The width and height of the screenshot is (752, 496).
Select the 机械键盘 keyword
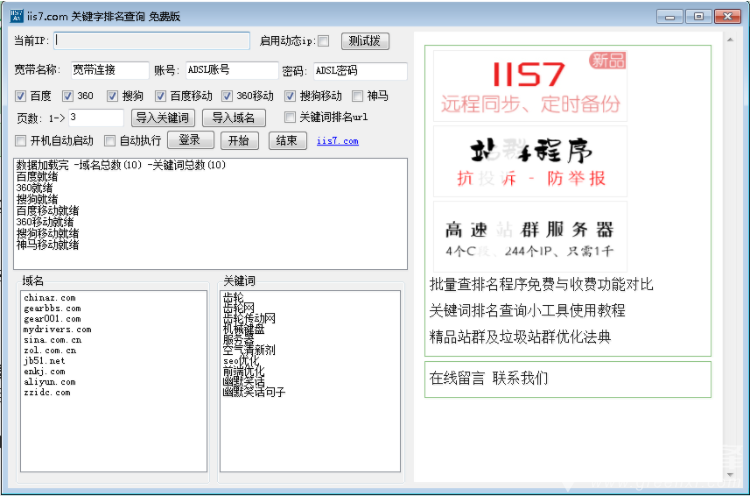244,329
